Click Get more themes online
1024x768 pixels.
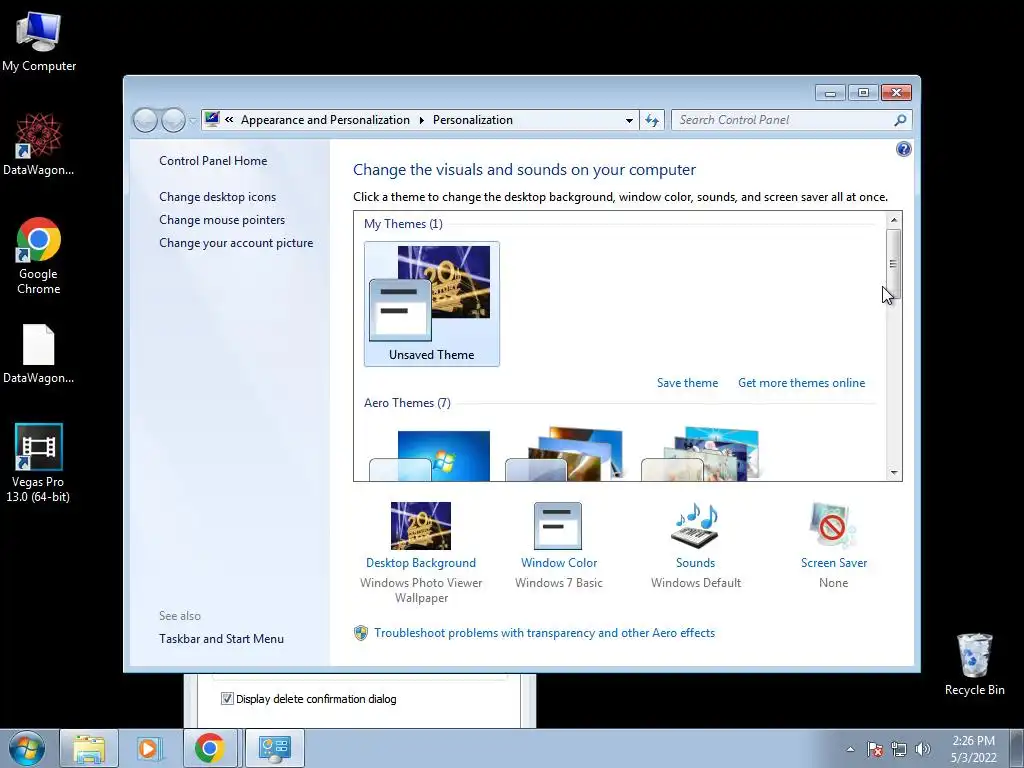pyautogui.click(x=801, y=383)
